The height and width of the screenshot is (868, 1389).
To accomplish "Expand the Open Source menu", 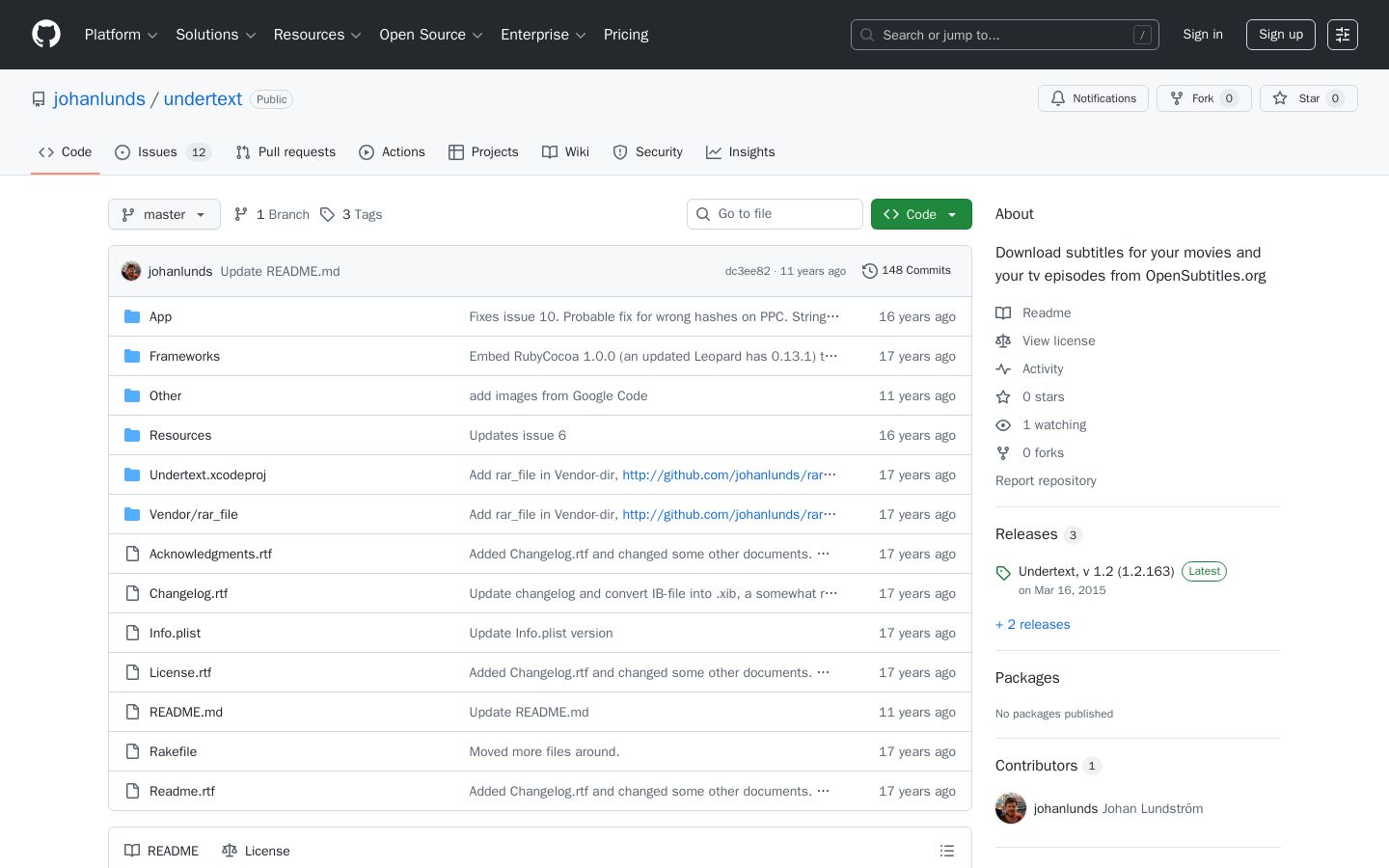I will (x=431, y=35).
